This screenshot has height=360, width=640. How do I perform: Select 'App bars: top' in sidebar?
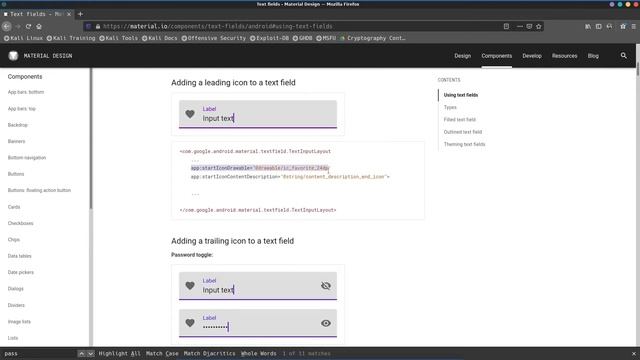coord(22,109)
